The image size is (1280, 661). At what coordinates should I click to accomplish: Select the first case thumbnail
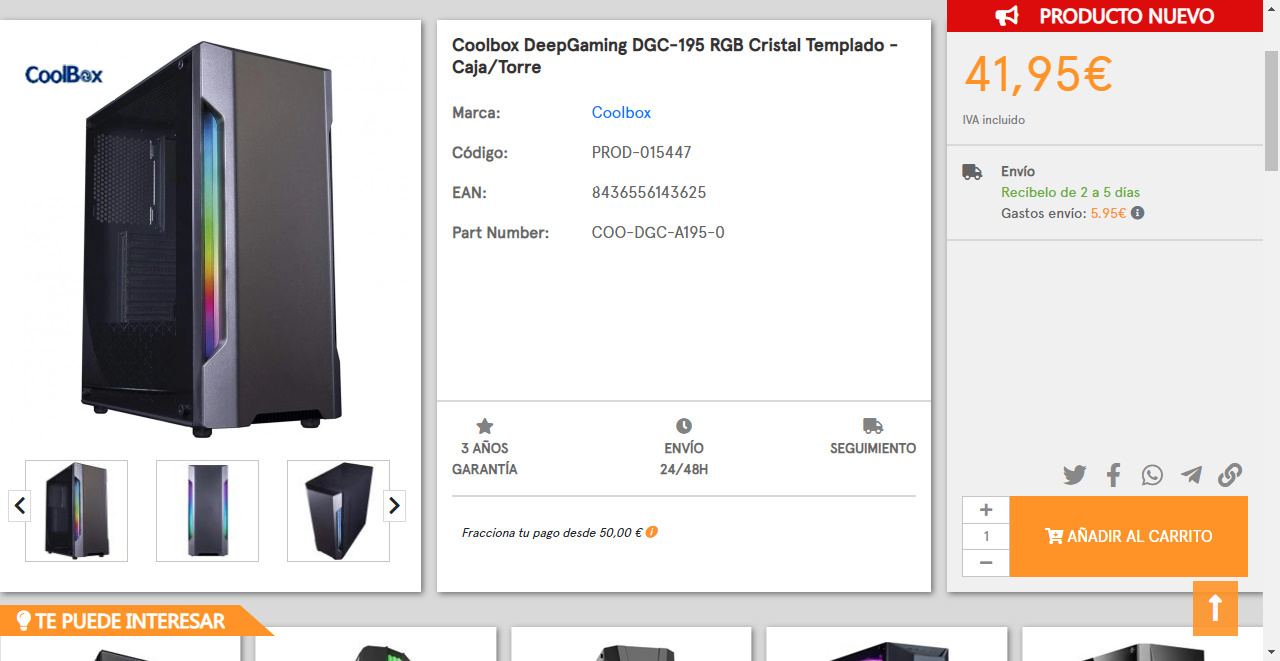coord(76,511)
